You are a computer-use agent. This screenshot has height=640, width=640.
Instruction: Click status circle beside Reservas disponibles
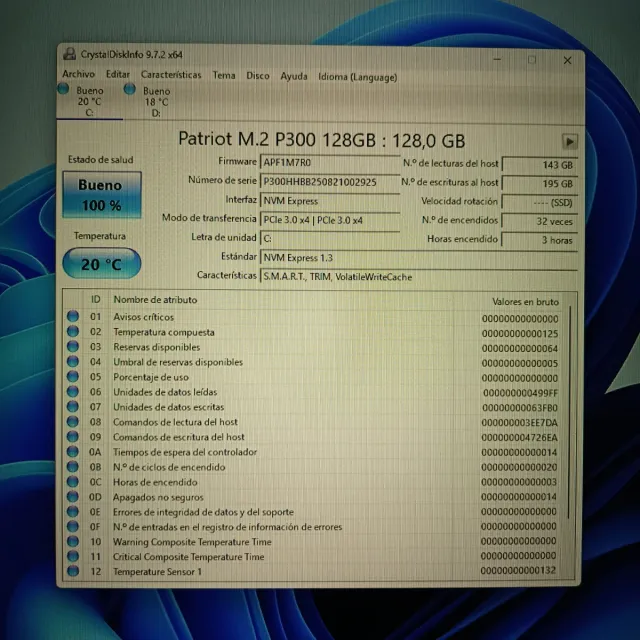[73, 347]
